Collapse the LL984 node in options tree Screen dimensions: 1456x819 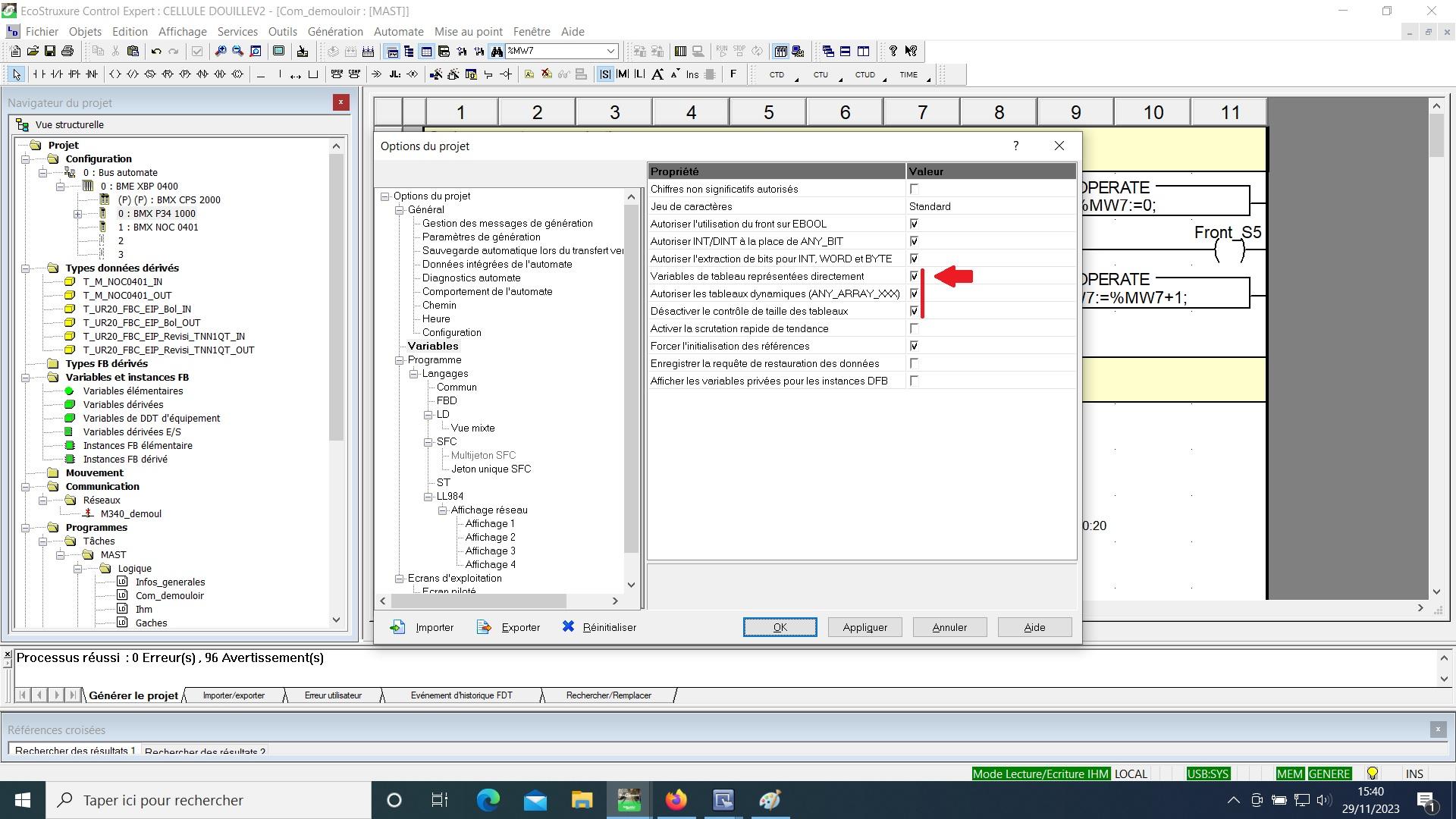point(428,497)
